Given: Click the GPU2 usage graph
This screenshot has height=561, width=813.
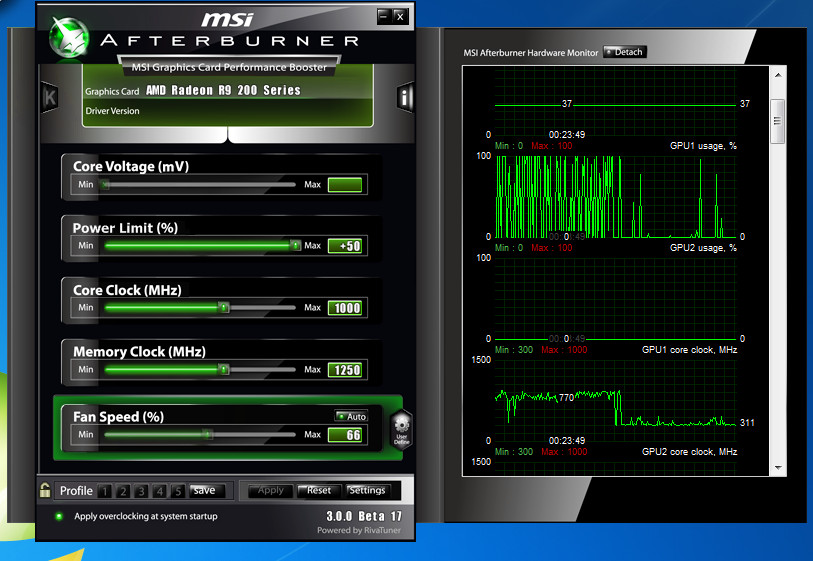Looking at the screenshot, I should 615,299.
